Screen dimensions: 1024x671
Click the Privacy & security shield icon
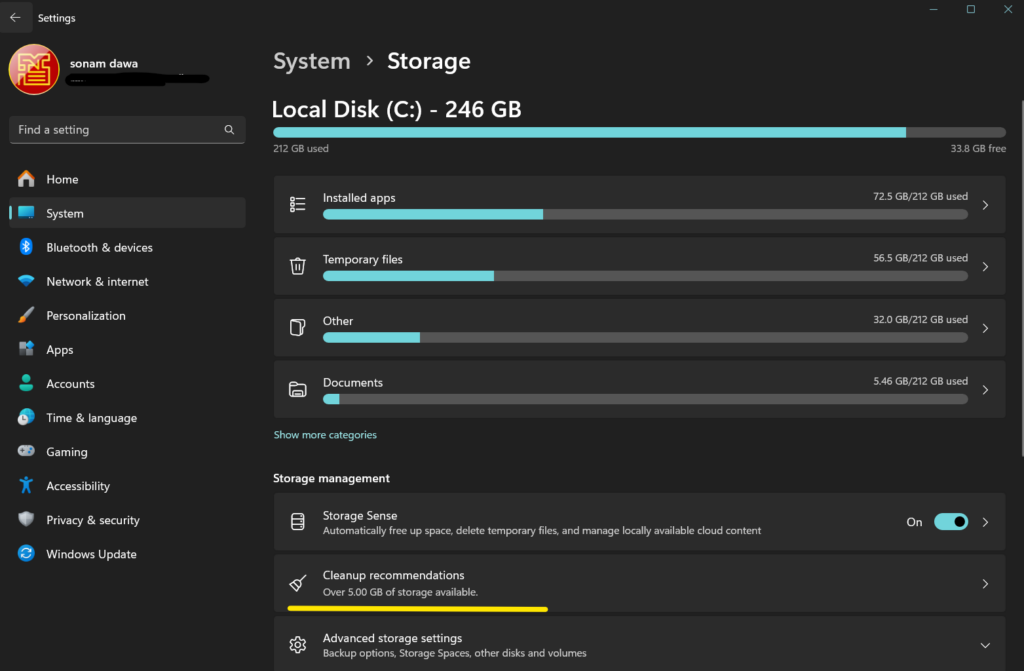[27, 520]
